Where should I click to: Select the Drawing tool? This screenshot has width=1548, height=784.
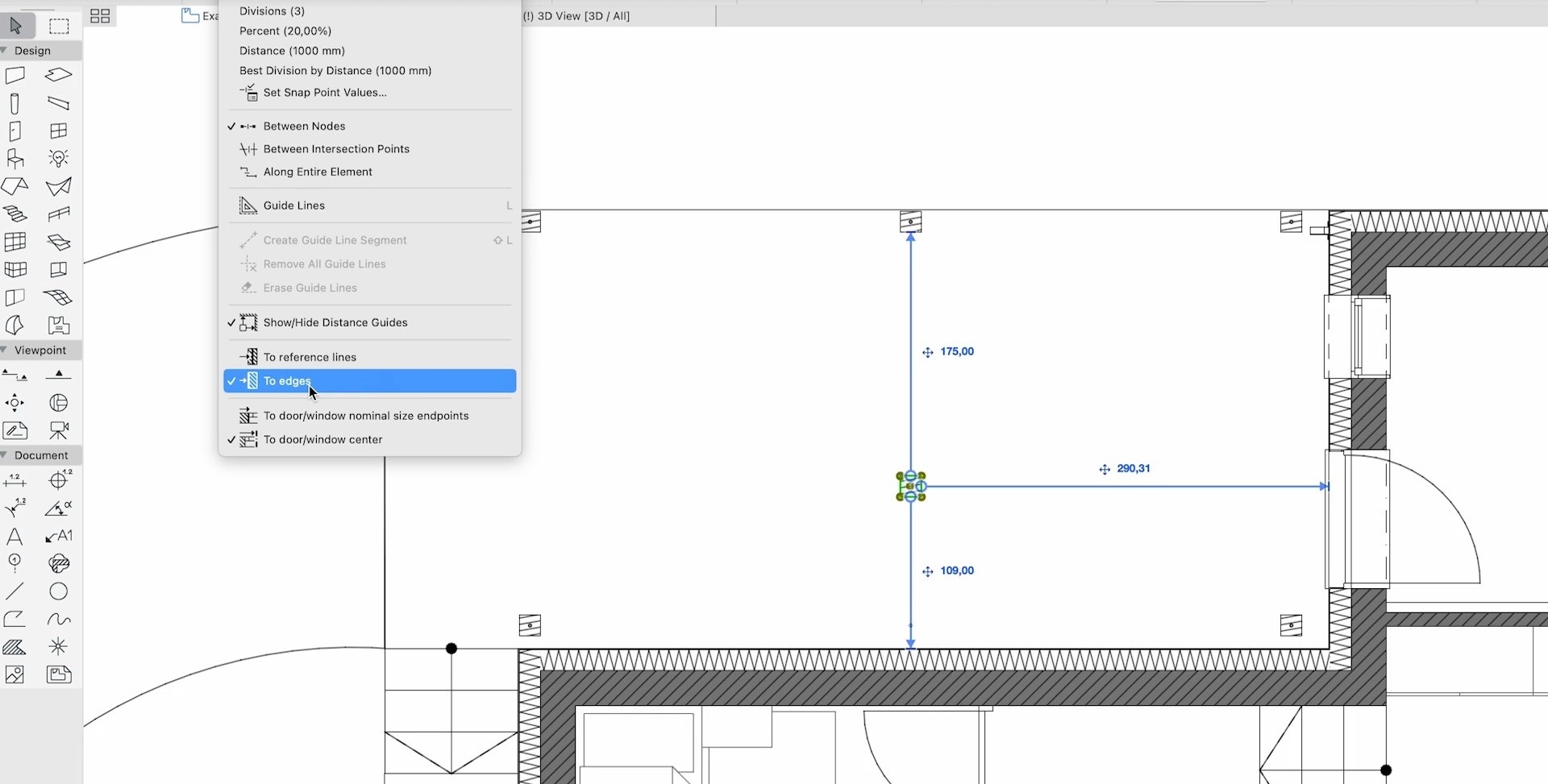[59, 674]
